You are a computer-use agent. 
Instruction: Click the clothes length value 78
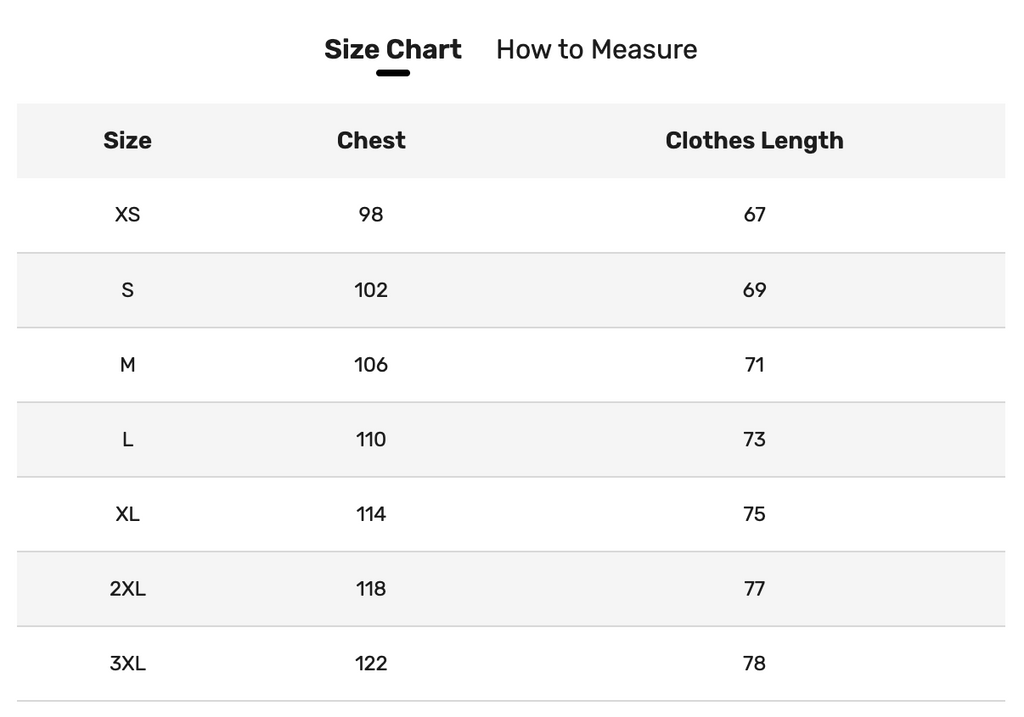(754, 663)
